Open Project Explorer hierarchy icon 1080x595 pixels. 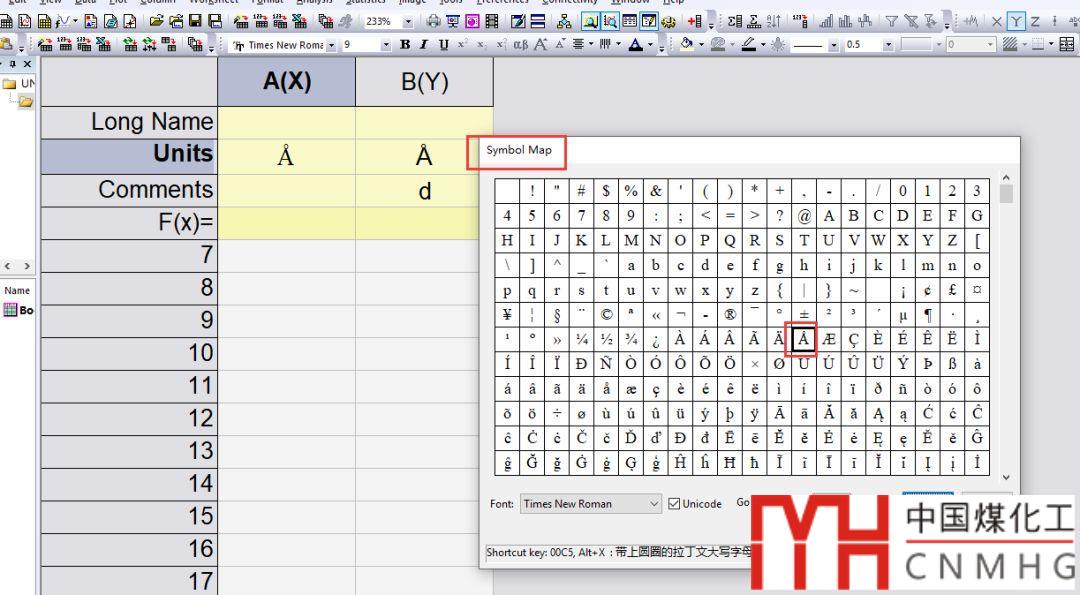click(x=564, y=21)
